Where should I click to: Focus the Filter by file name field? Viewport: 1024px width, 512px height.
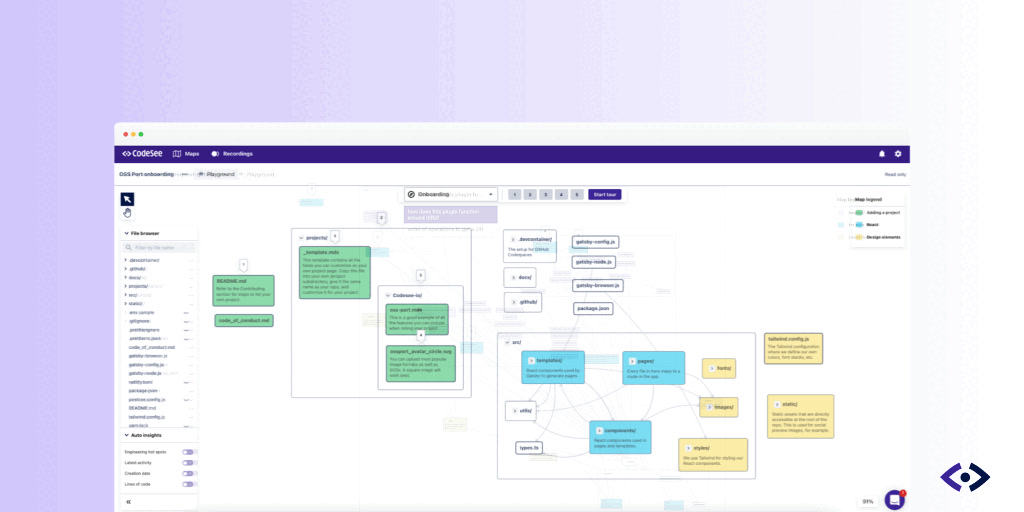(x=159, y=248)
